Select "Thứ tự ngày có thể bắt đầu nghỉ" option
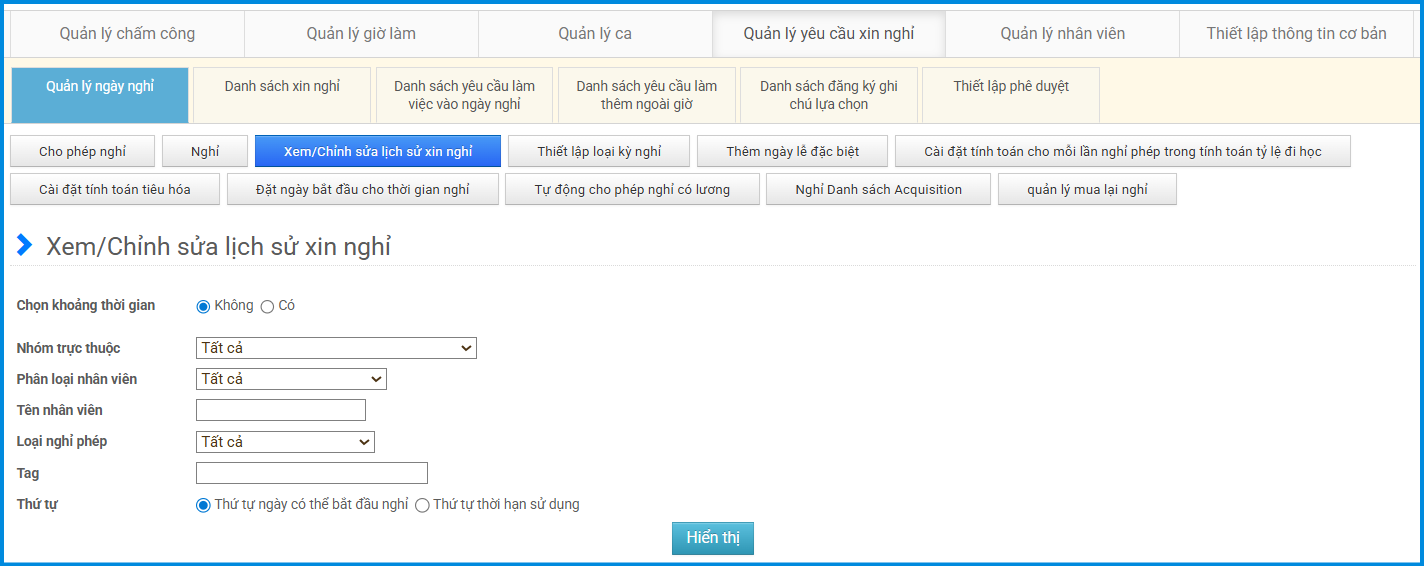This screenshot has width=1424, height=566. (203, 505)
